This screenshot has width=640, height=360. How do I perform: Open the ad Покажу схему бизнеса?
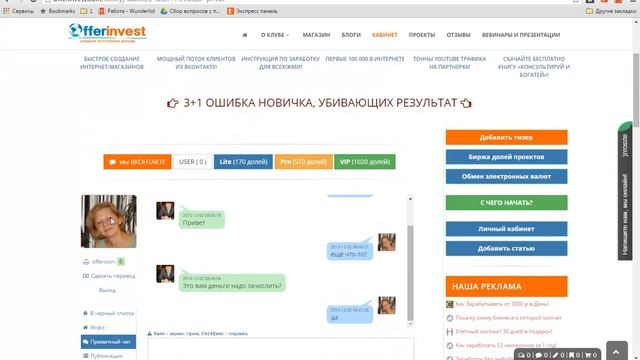[508, 318]
